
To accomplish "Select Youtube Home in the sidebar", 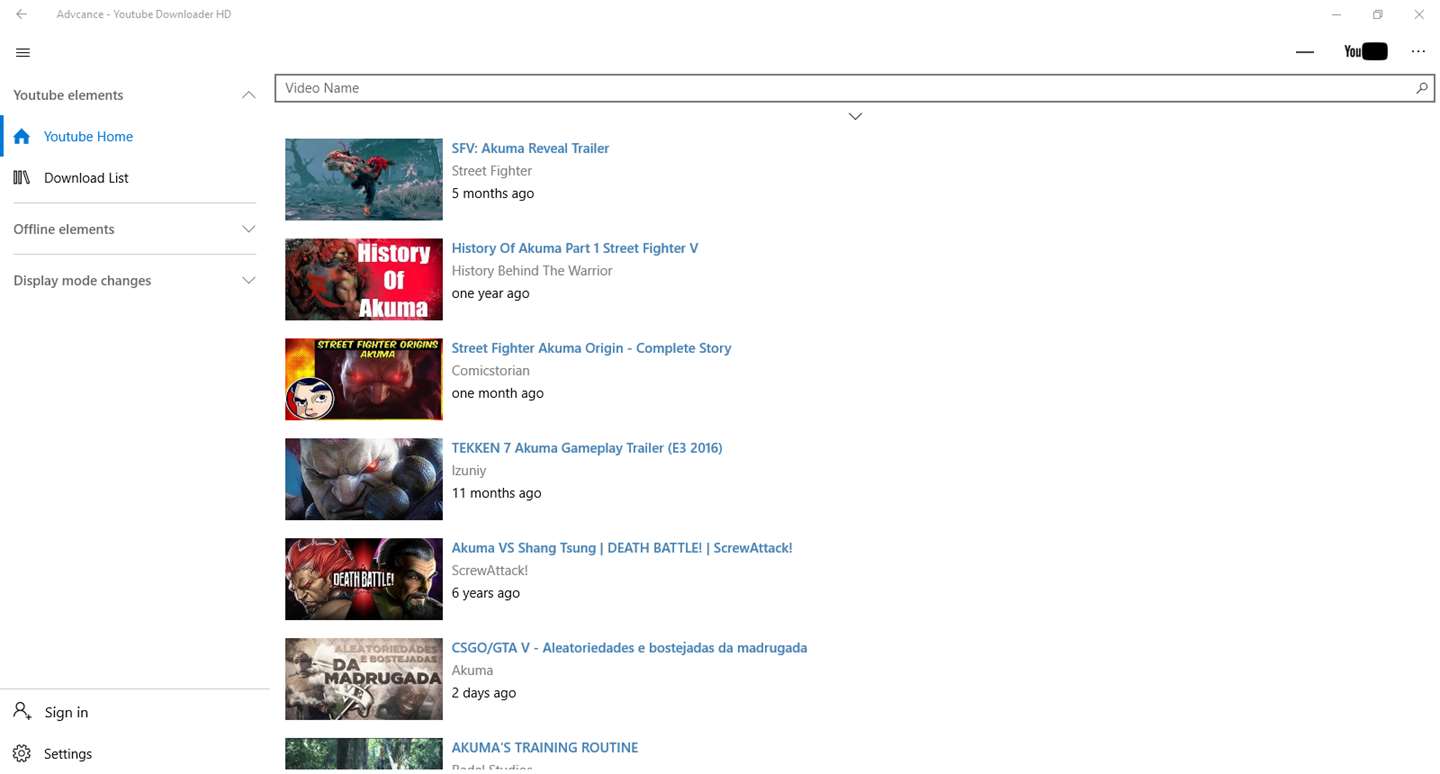I will coord(135,136).
